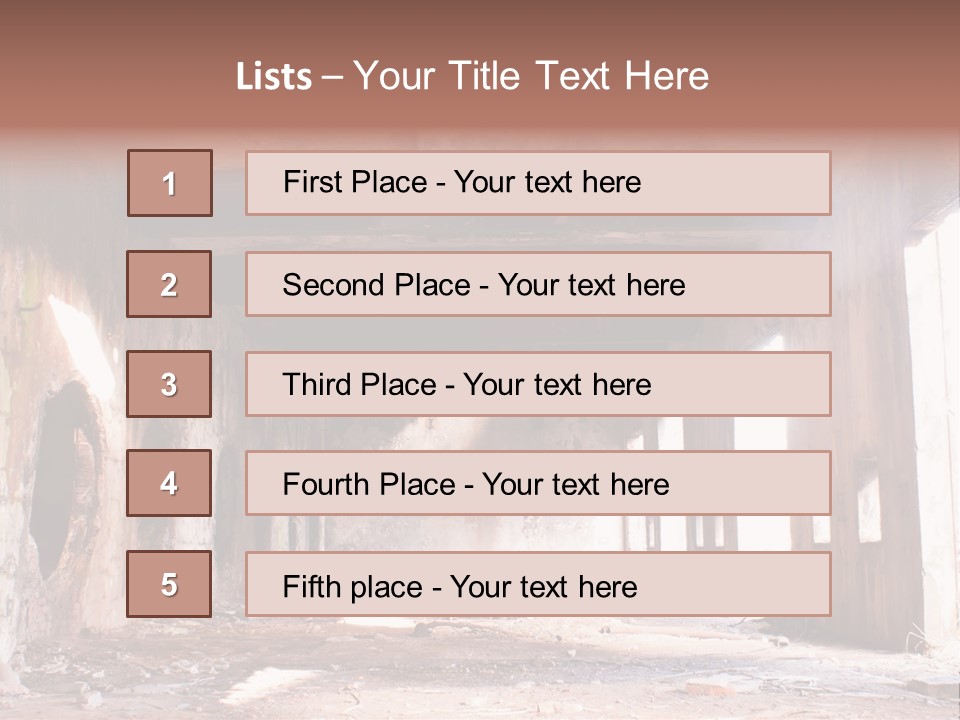Click the words 'First Place' in row one
This screenshot has height=720, width=960.
(x=355, y=182)
